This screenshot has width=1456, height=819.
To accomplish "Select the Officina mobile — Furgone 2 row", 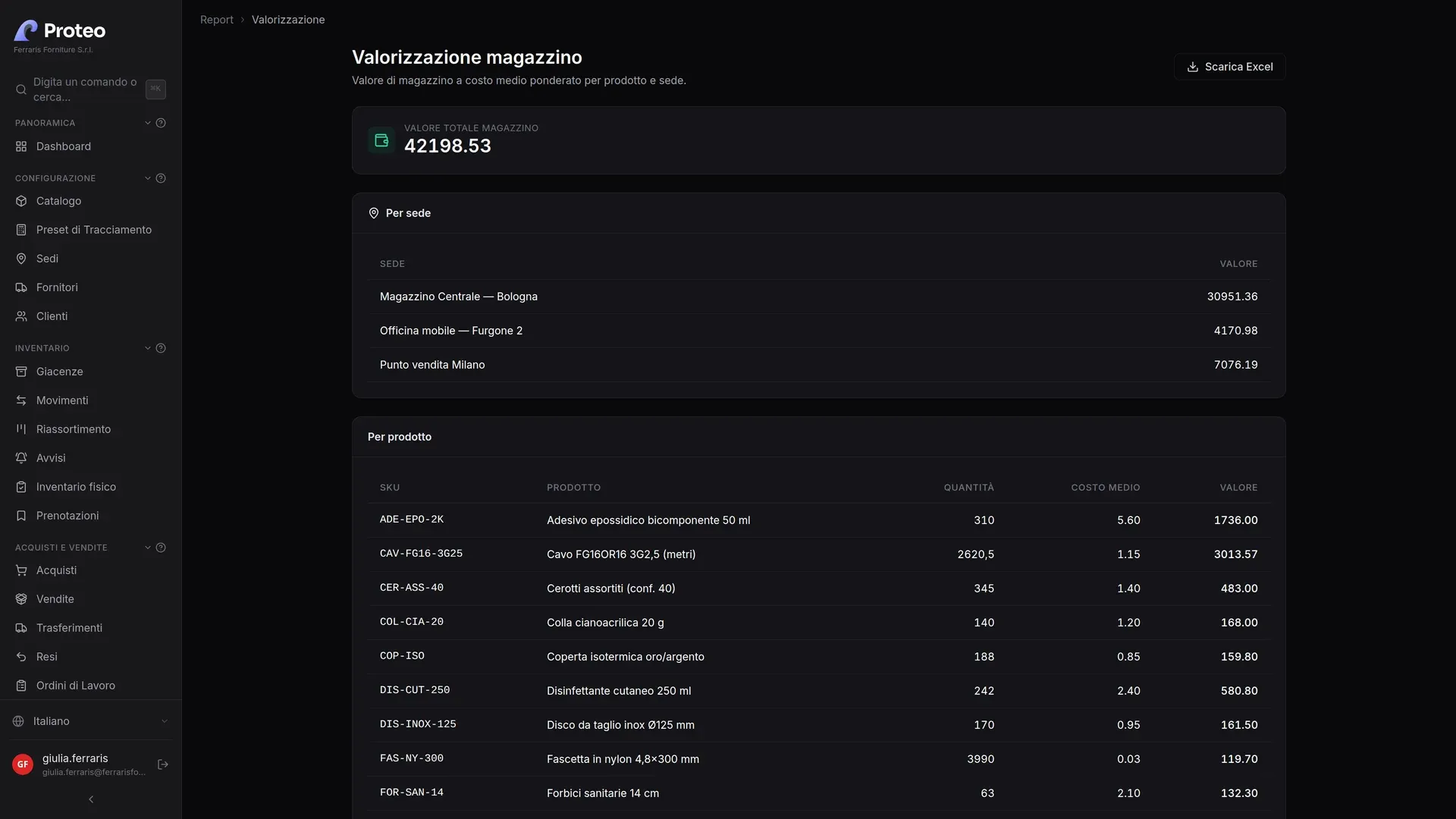I will click(818, 331).
